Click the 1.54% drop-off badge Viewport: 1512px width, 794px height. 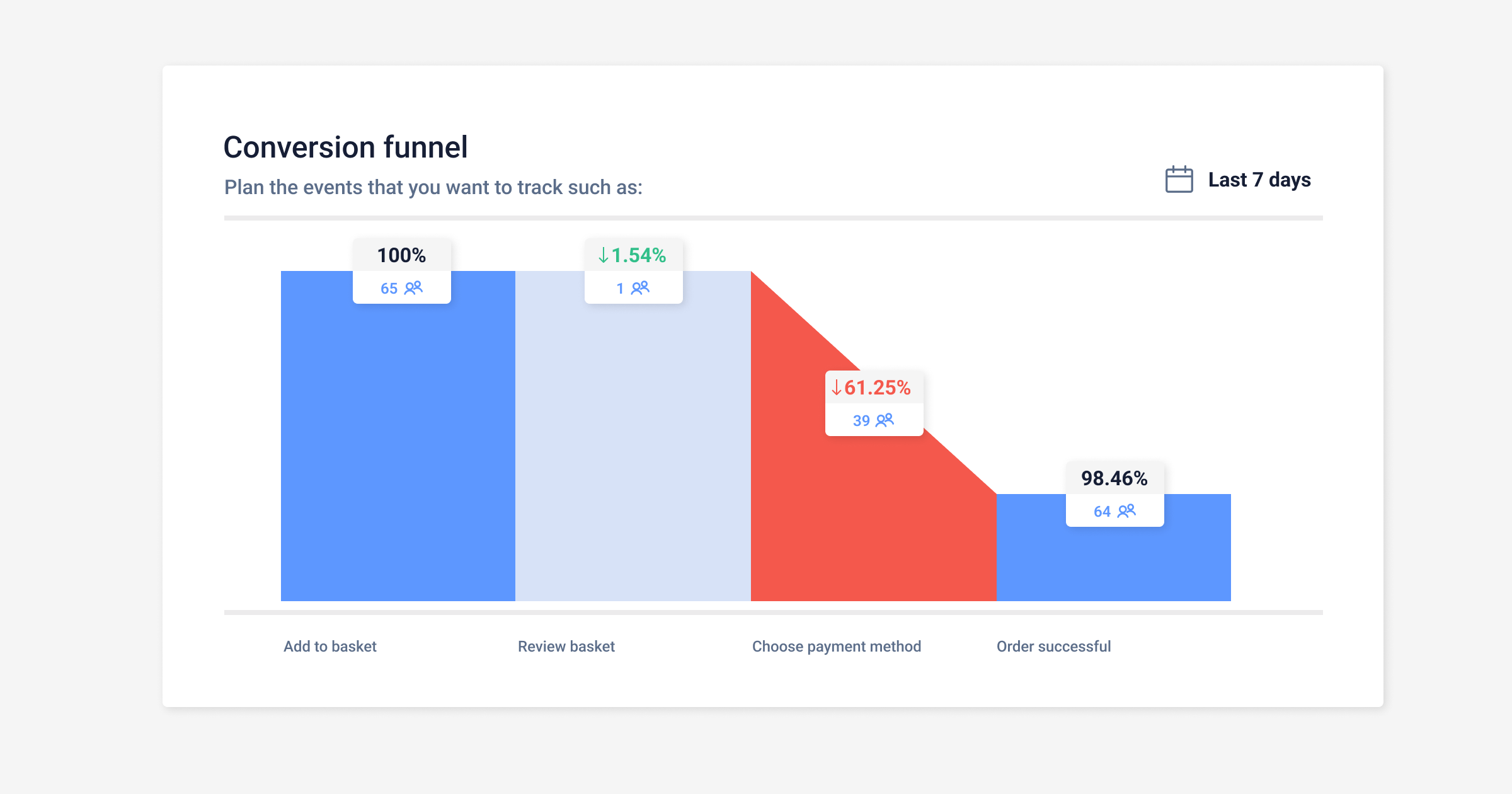[x=633, y=255]
